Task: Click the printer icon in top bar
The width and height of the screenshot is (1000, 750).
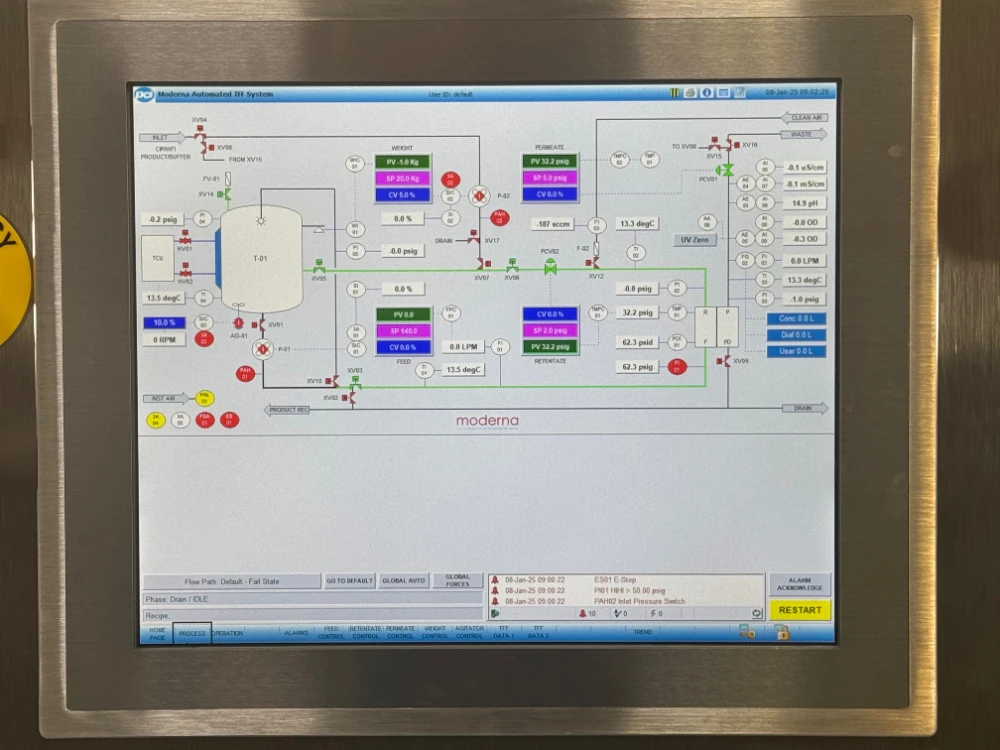Action: click(x=690, y=93)
